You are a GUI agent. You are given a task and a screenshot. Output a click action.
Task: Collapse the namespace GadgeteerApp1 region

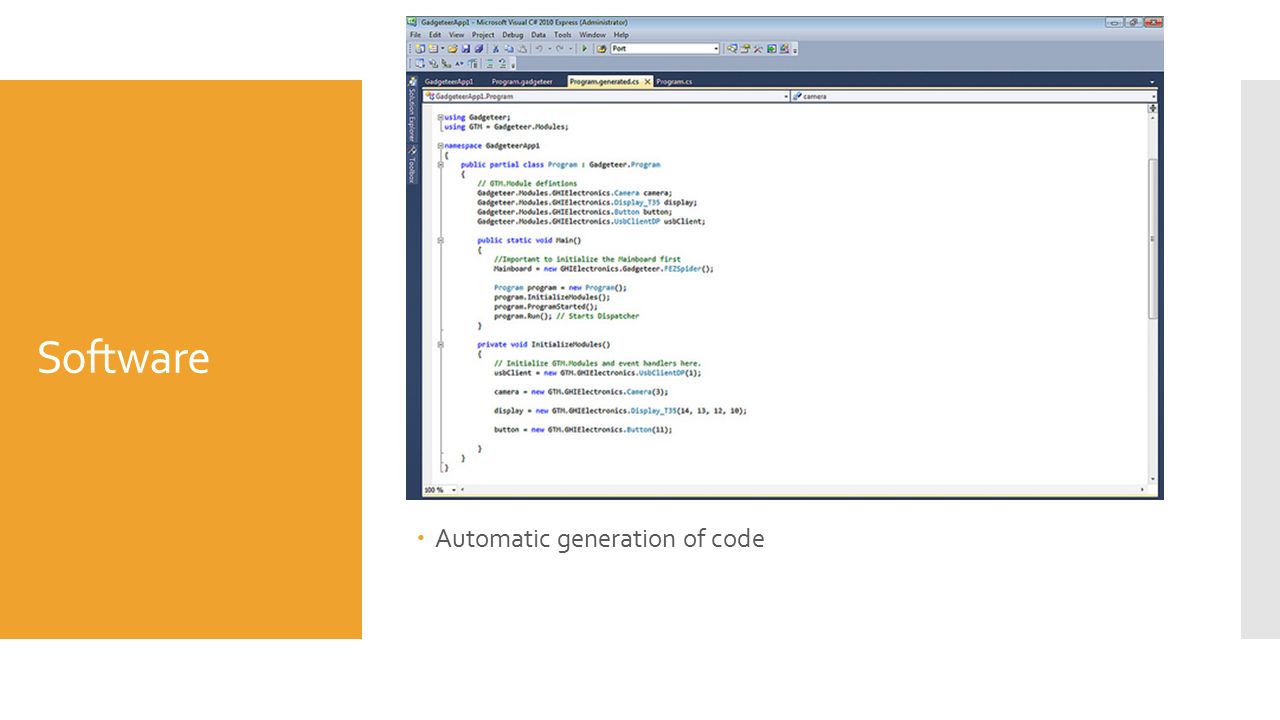click(x=441, y=146)
